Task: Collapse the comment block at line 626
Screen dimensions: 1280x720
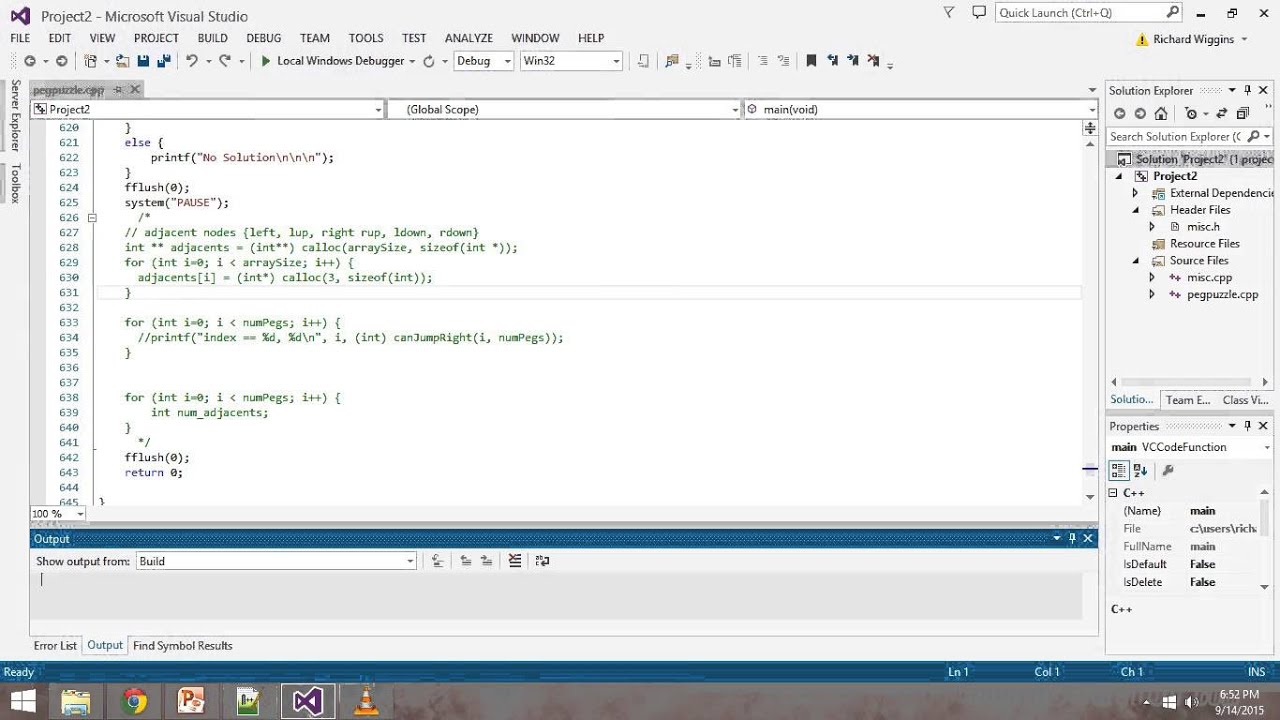Action: (x=91, y=217)
